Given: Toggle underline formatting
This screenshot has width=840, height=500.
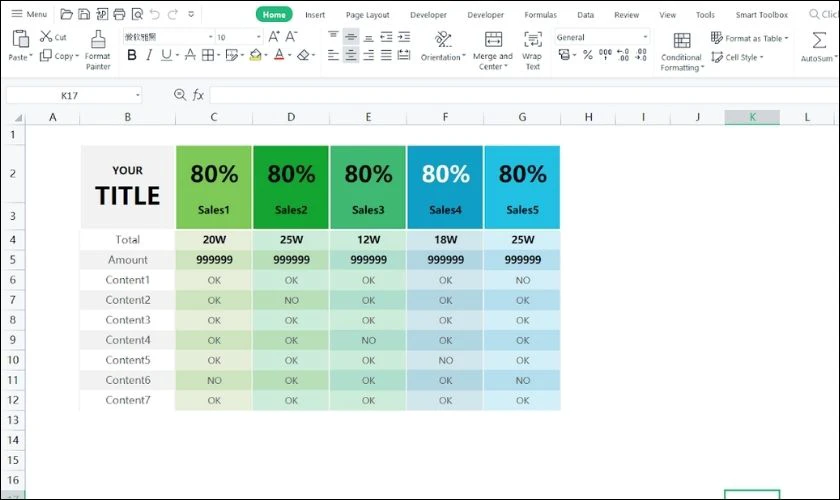Looking at the screenshot, I should coord(166,55).
